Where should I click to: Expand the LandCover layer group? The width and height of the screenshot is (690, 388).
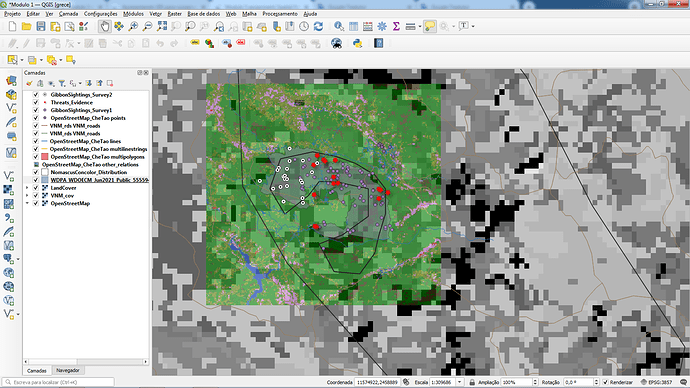(x=27, y=188)
